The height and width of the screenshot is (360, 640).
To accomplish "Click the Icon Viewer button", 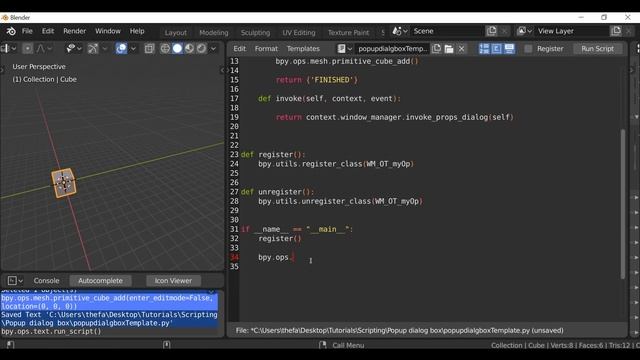I will point(173,280).
